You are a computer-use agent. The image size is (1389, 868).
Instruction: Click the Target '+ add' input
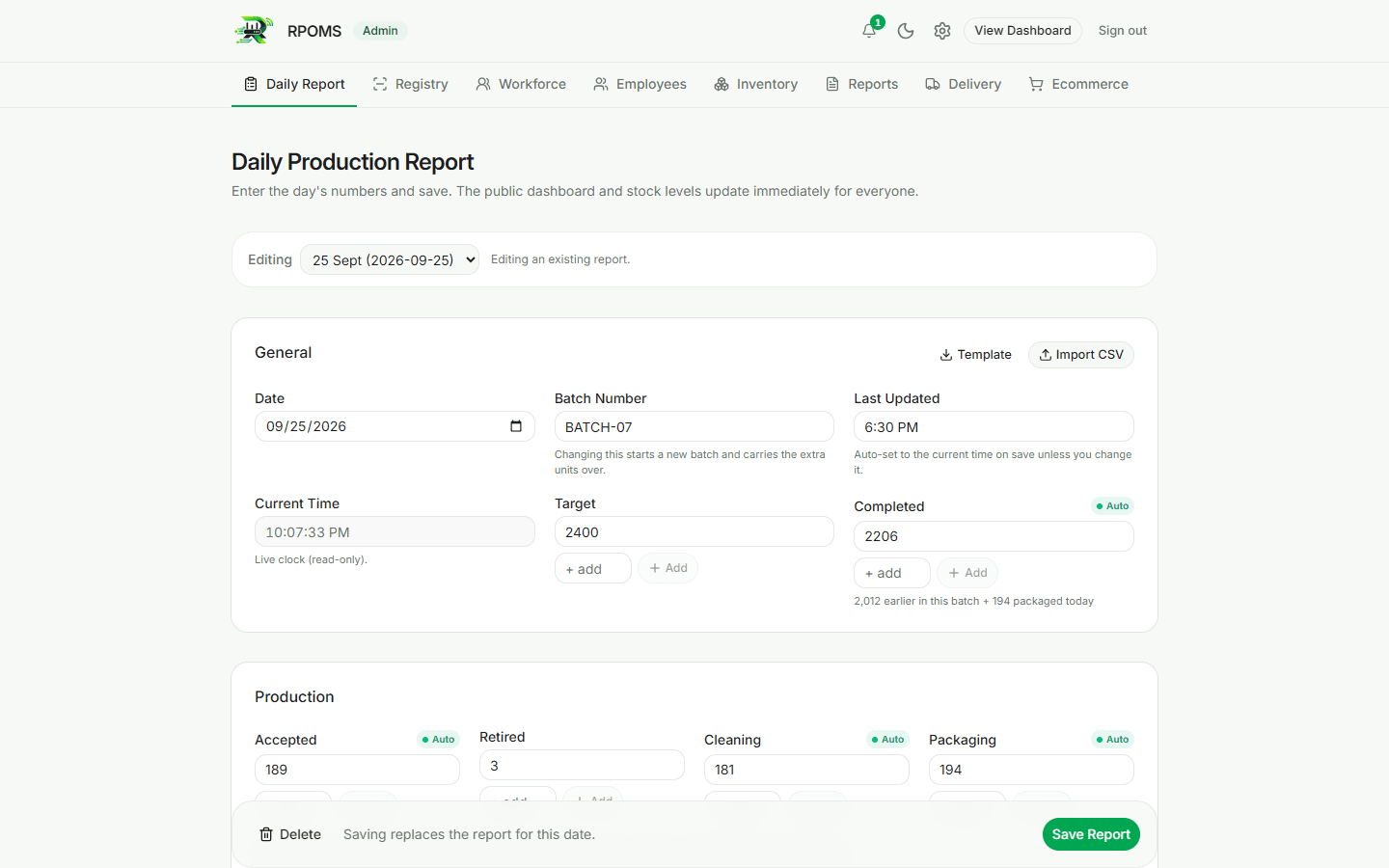[593, 568]
